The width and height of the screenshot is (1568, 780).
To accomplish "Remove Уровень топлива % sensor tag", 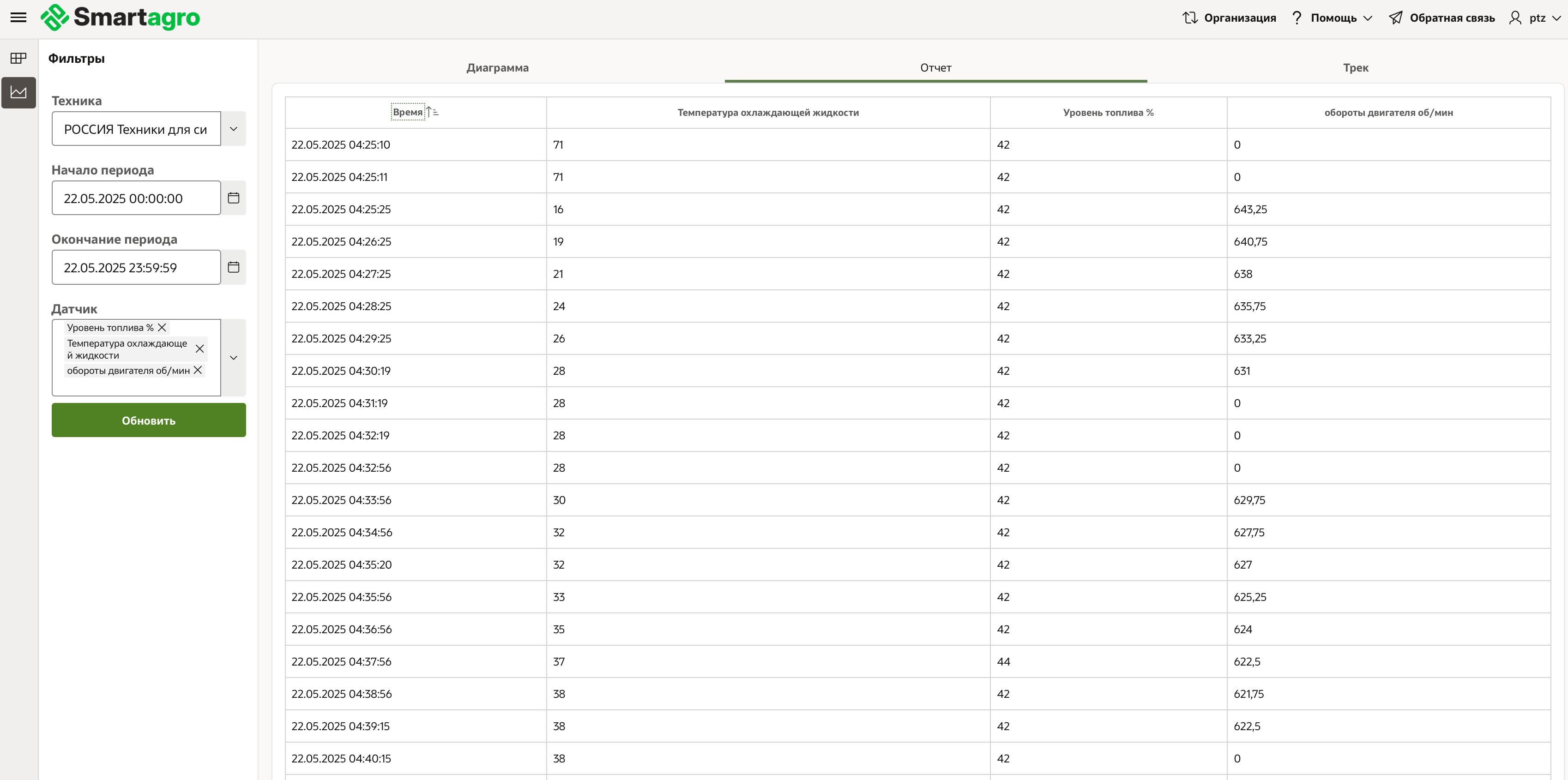I will pos(162,327).
